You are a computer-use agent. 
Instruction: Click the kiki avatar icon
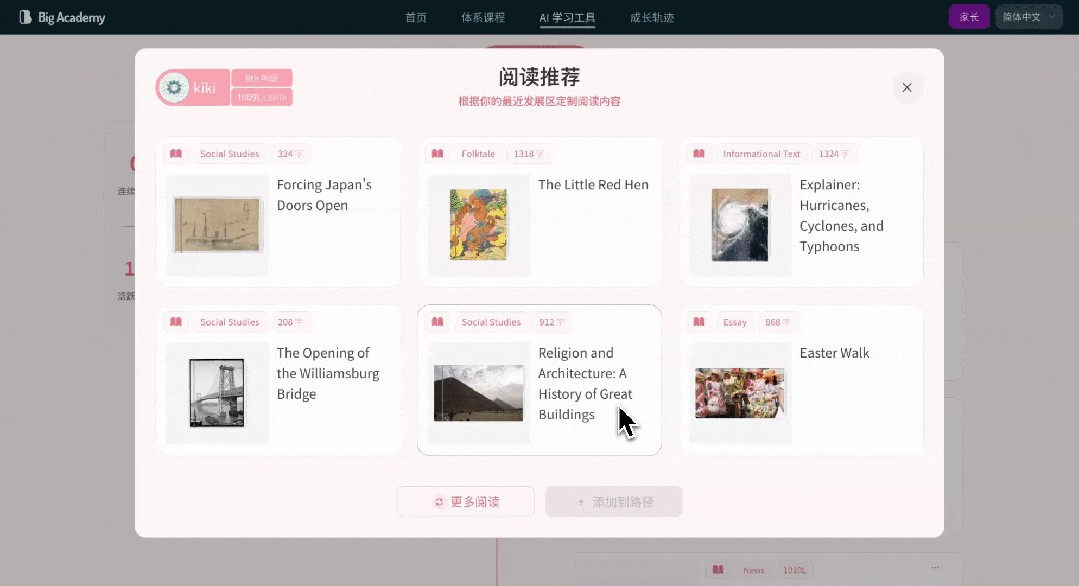point(174,88)
